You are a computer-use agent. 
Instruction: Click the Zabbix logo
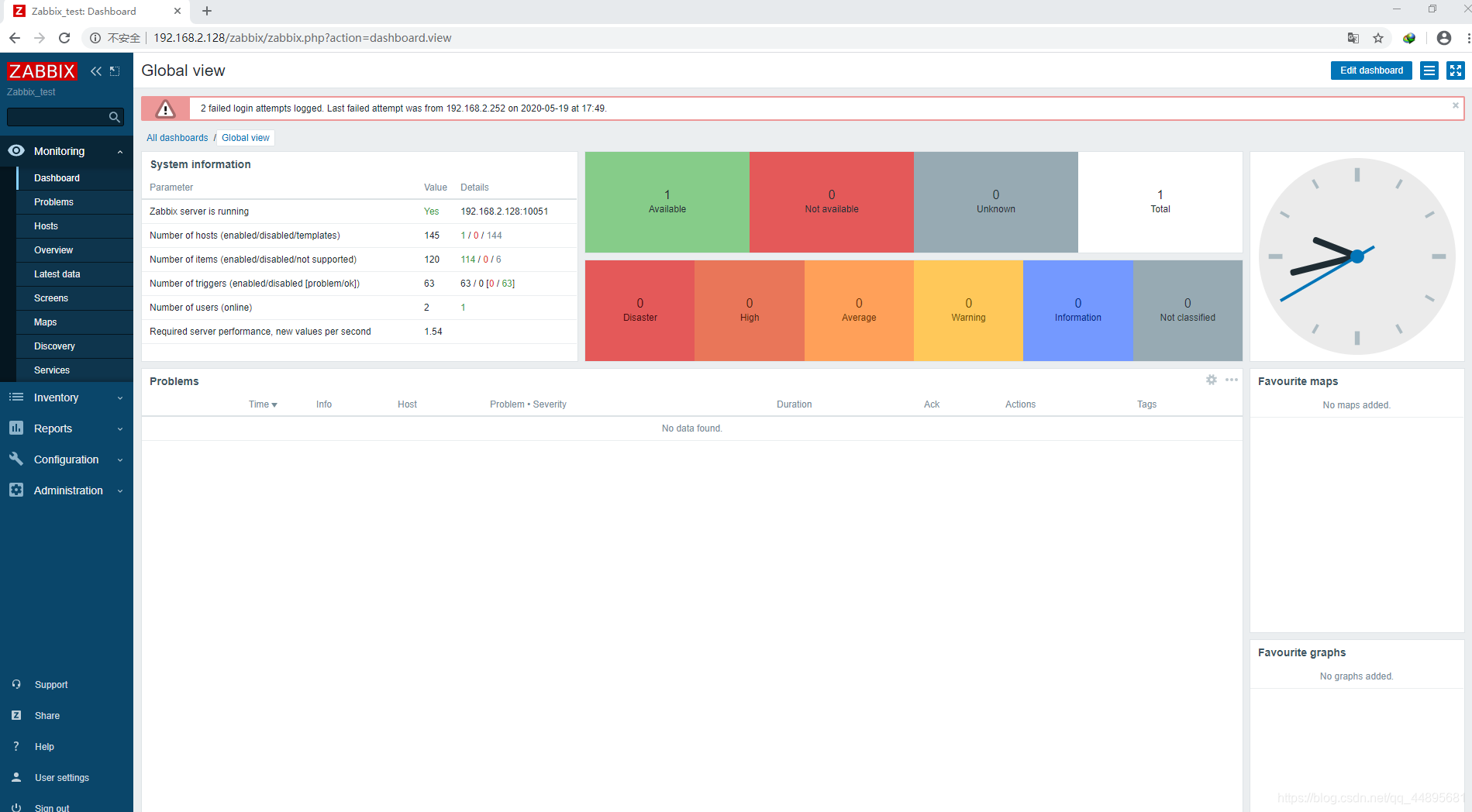42,71
